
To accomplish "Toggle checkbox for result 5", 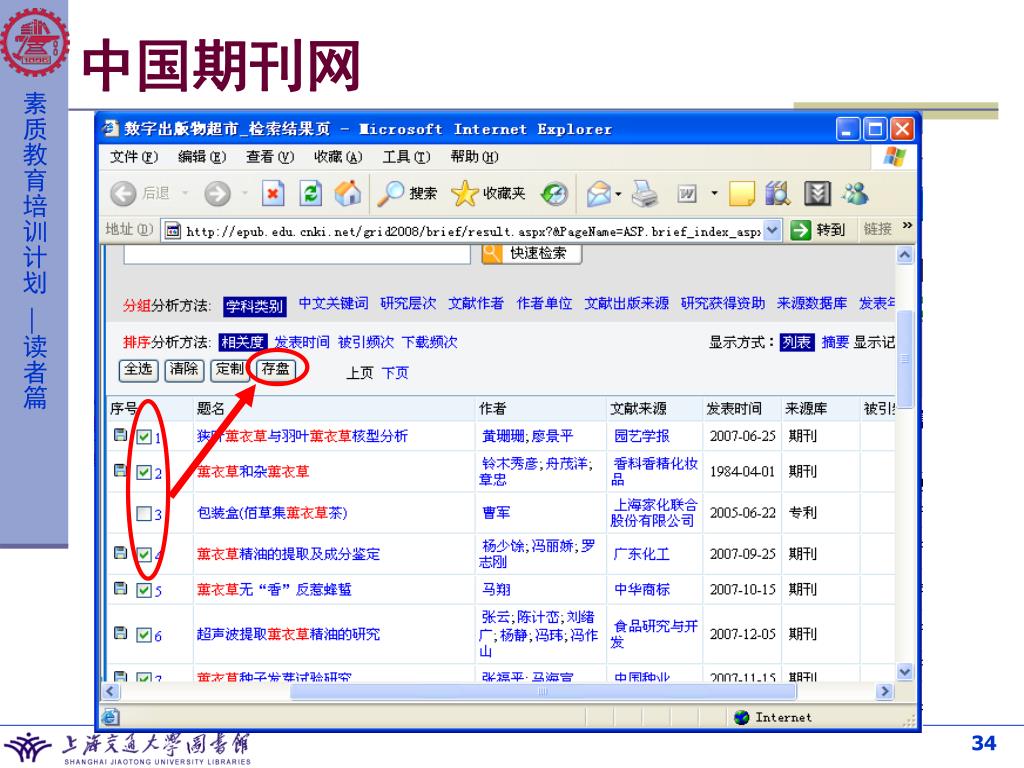I will 144,590.
